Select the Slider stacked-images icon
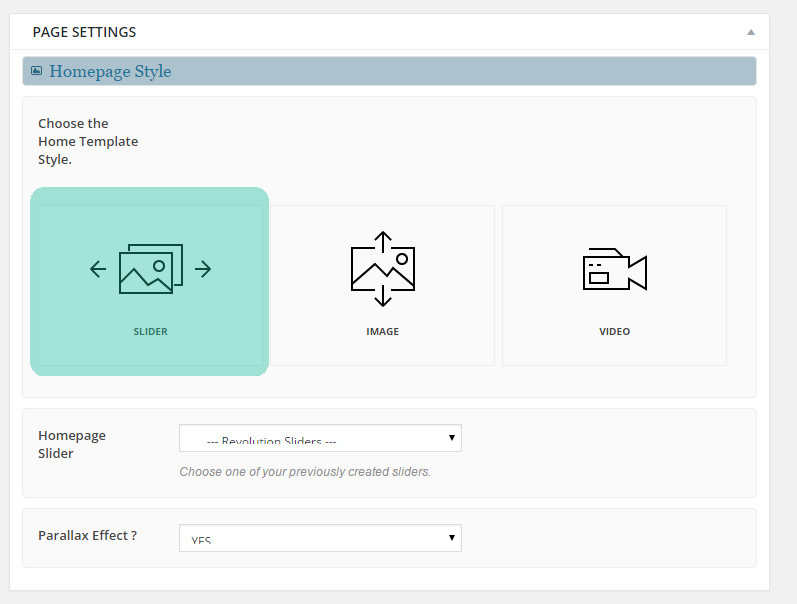Image resolution: width=797 pixels, height=604 pixels. (x=150, y=268)
